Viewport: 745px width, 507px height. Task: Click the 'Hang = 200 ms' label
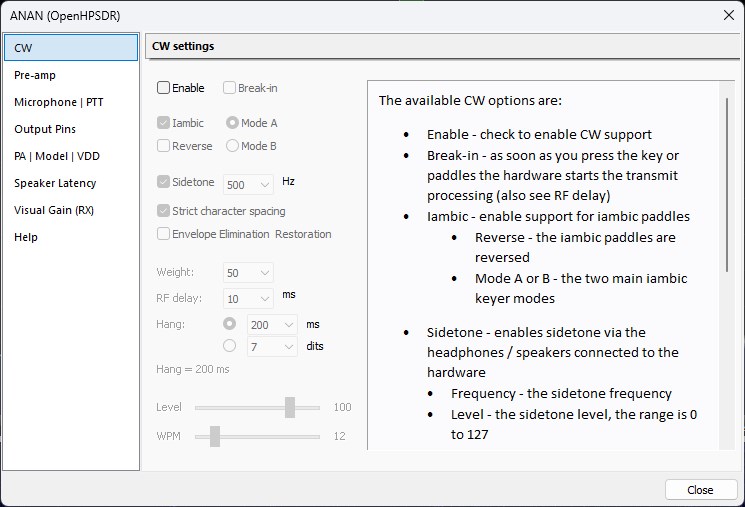pos(192,369)
